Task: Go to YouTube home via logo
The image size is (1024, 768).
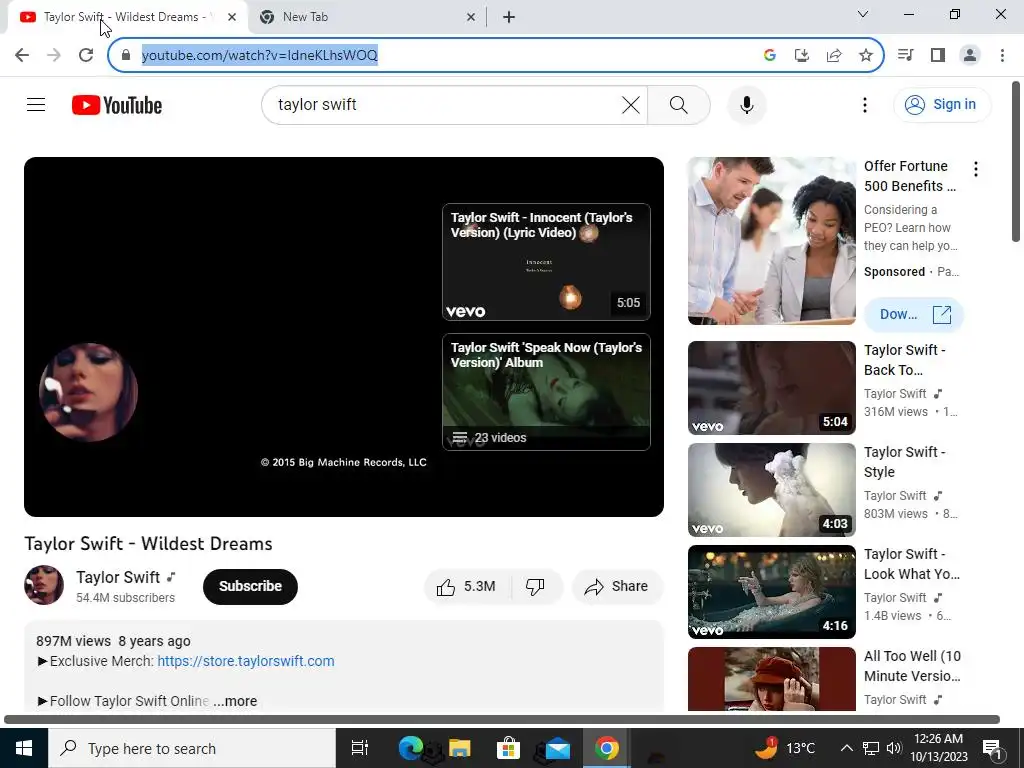Action: [x=117, y=105]
